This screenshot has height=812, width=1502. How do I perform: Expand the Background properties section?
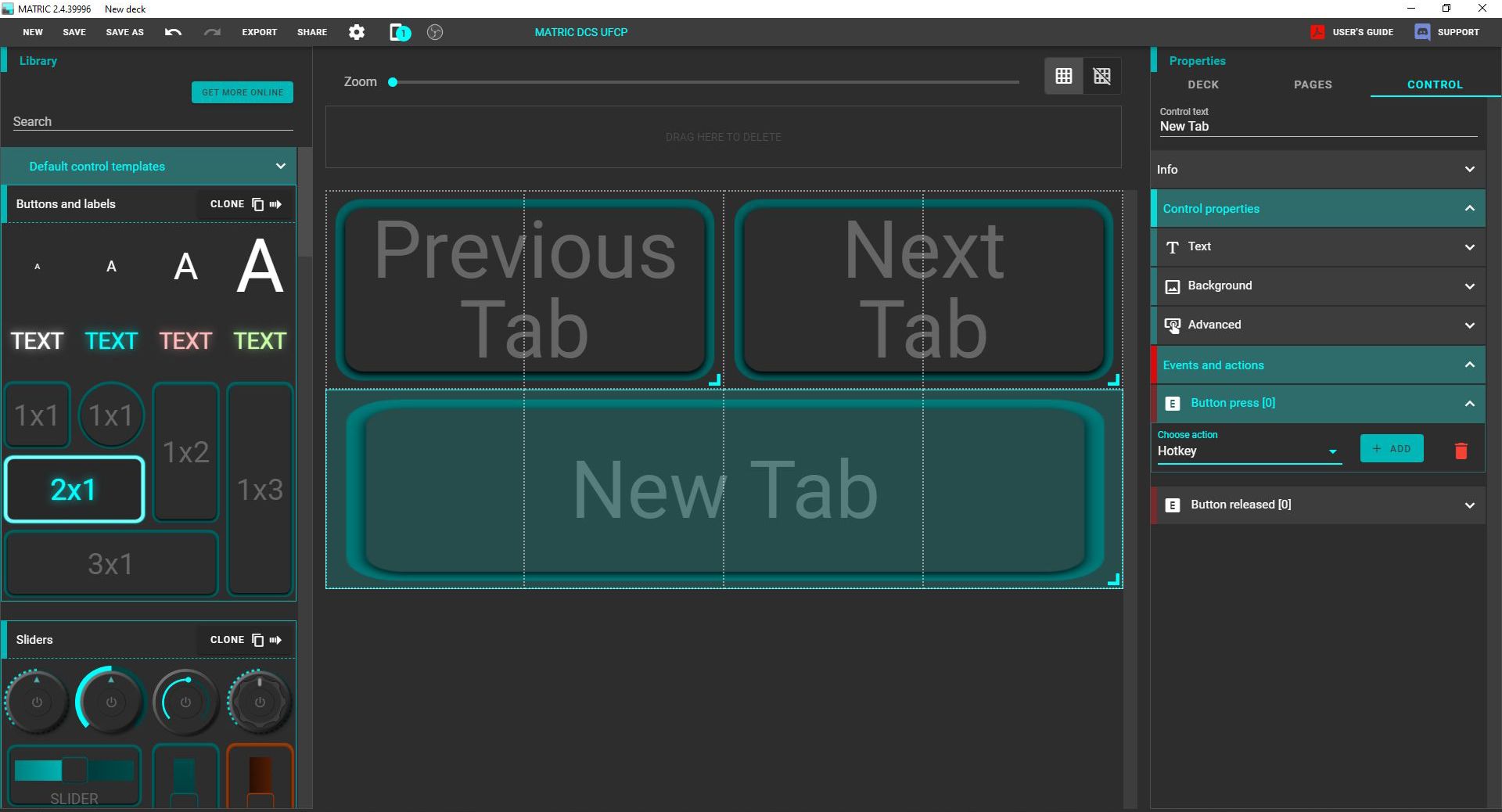tap(1469, 286)
